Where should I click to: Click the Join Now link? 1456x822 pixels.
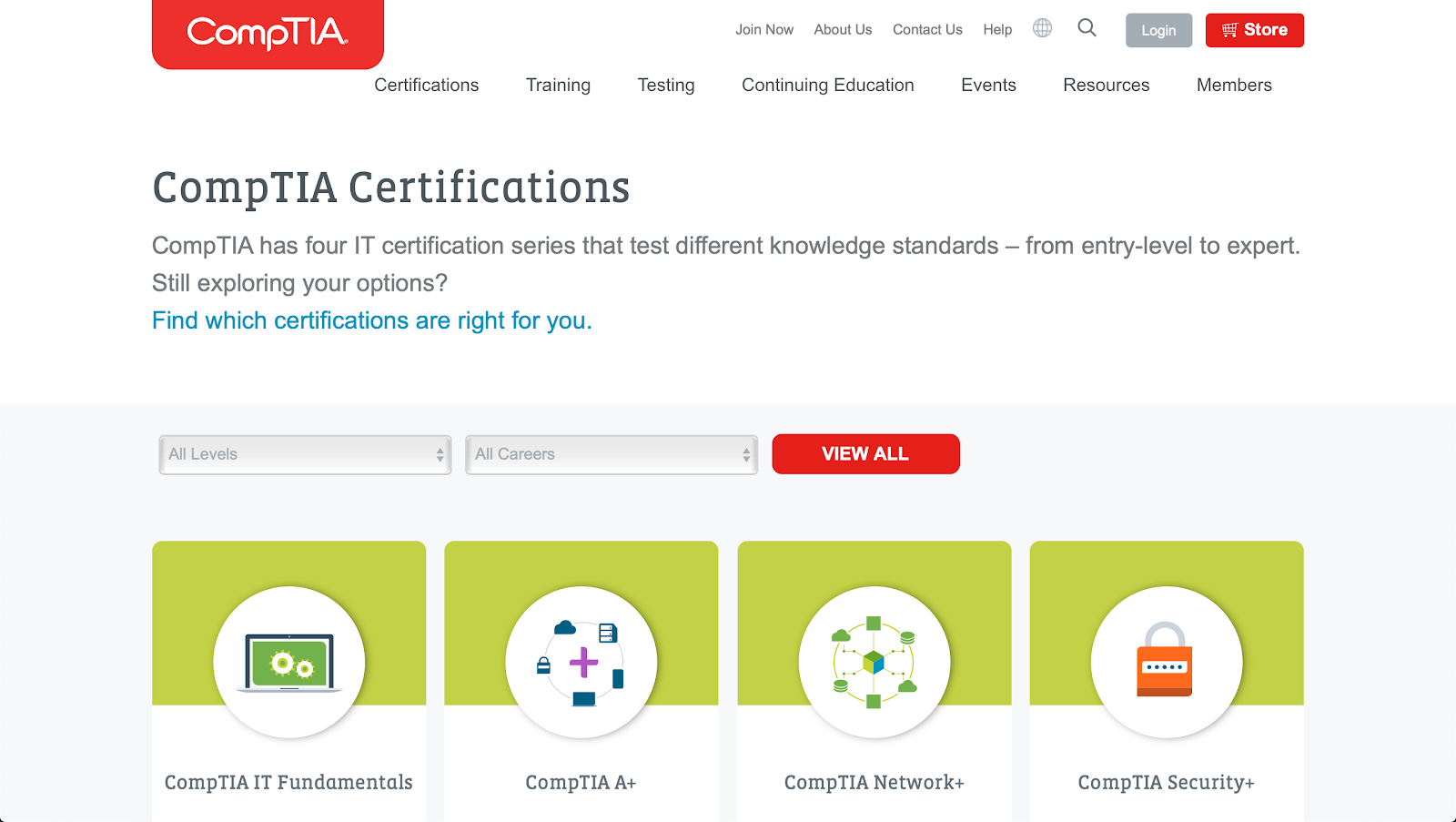coord(764,29)
